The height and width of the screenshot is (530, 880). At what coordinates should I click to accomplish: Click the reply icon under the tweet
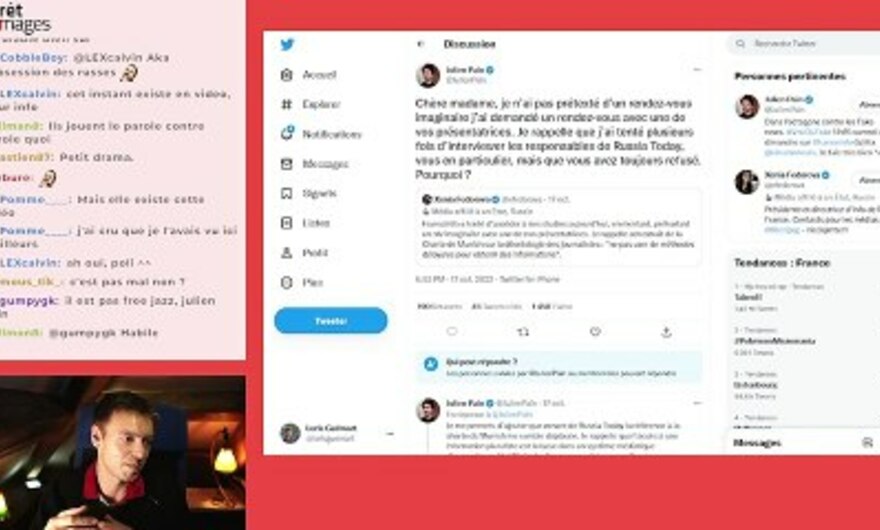point(452,332)
